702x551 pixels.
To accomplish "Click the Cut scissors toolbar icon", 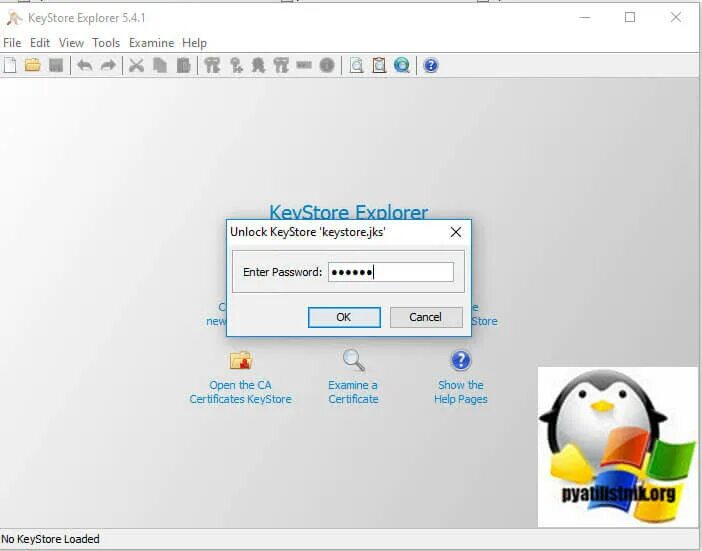I will [137, 65].
